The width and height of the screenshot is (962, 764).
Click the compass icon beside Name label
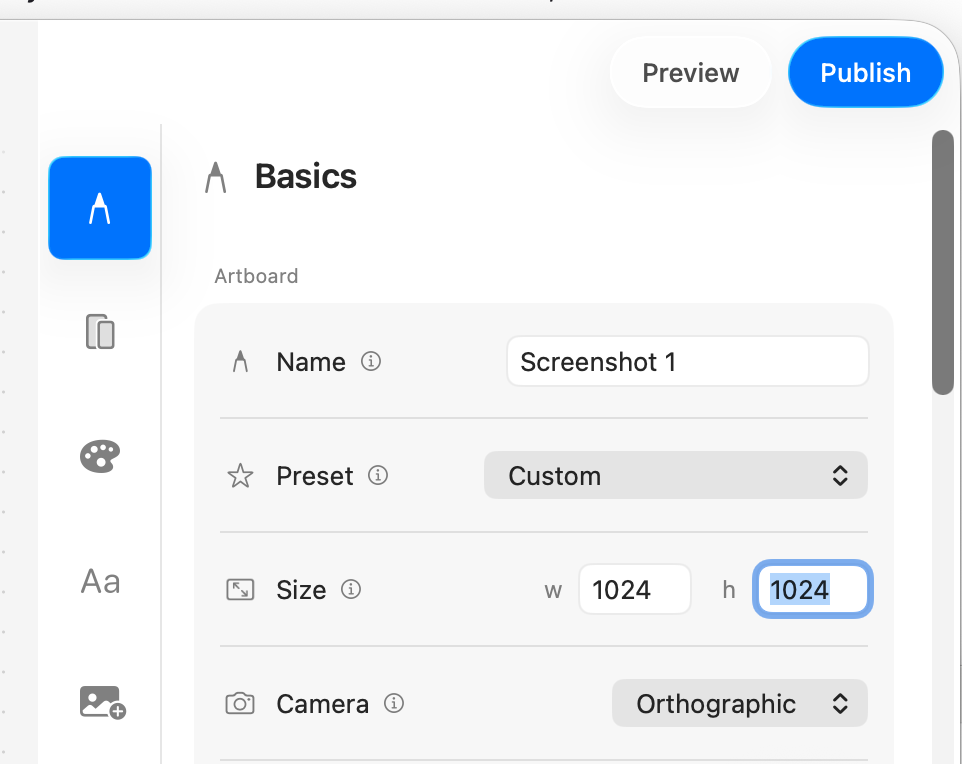(x=240, y=361)
